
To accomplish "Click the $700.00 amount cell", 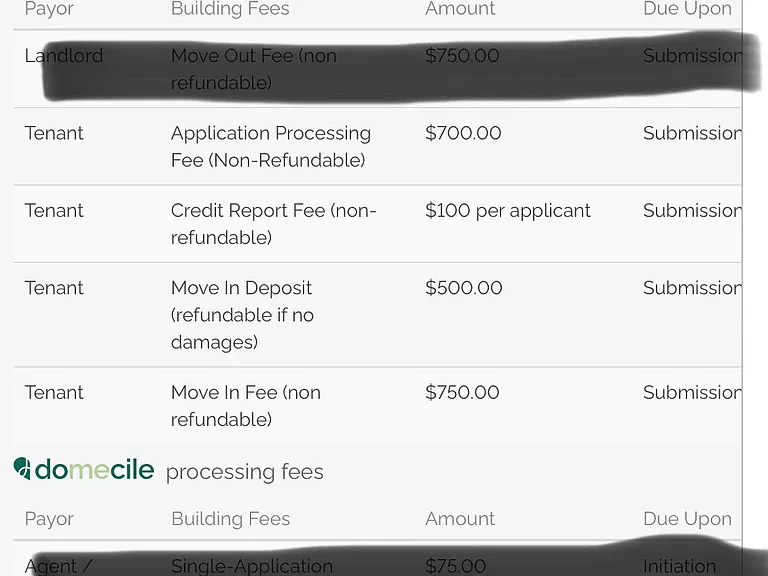I will click(463, 133).
